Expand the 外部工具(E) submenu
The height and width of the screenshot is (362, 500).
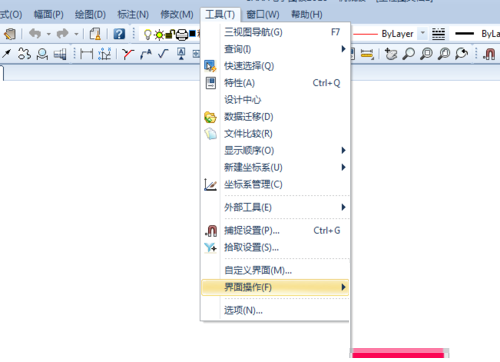click(x=275, y=207)
